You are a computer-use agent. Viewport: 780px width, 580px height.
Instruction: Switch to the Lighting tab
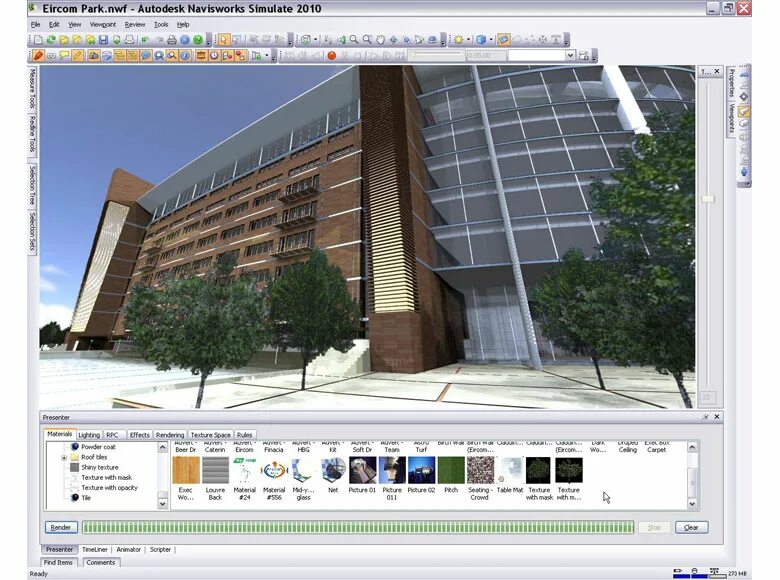[89, 435]
